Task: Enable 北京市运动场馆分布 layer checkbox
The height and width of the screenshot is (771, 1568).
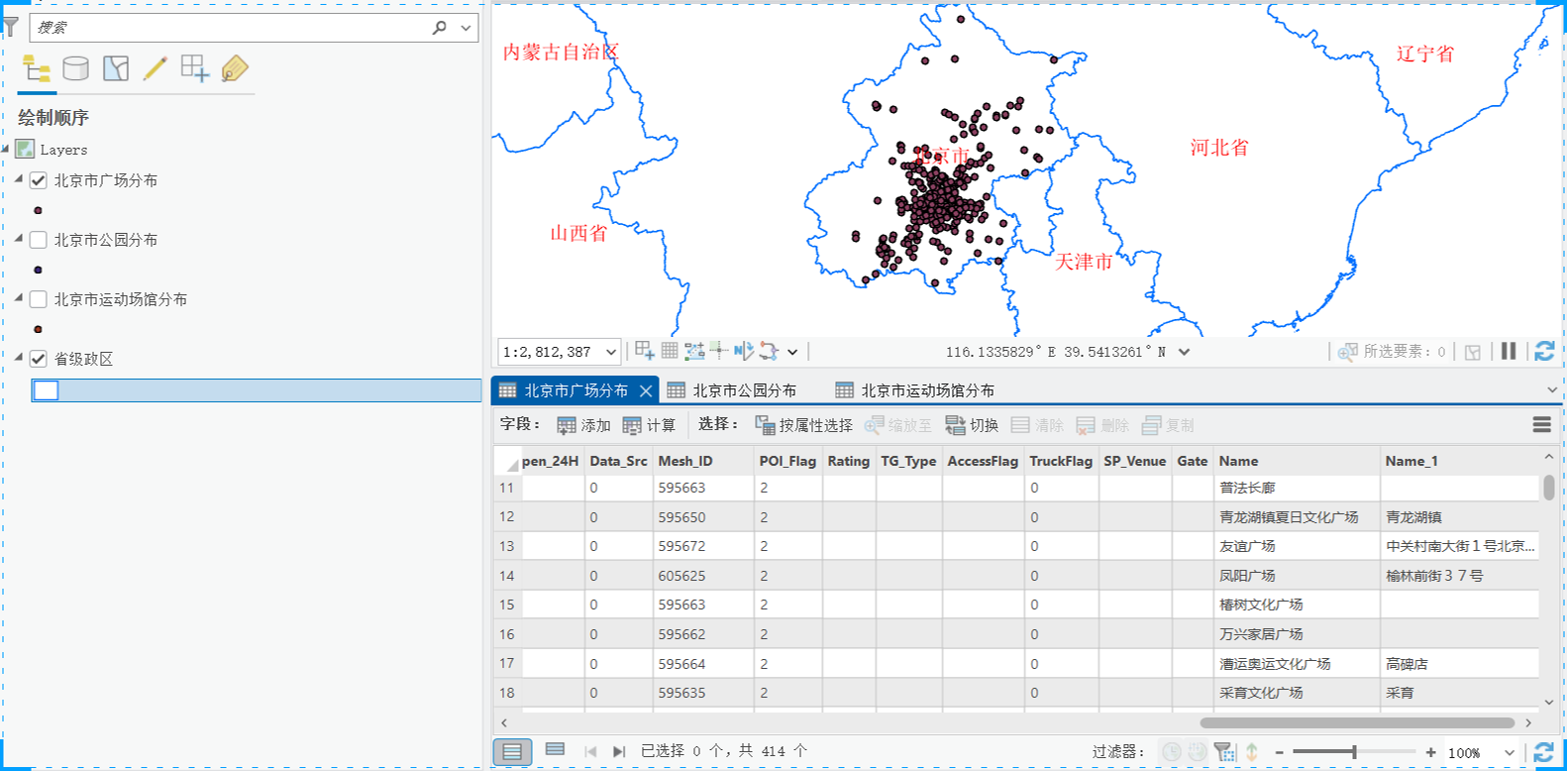Action: (x=39, y=299)
